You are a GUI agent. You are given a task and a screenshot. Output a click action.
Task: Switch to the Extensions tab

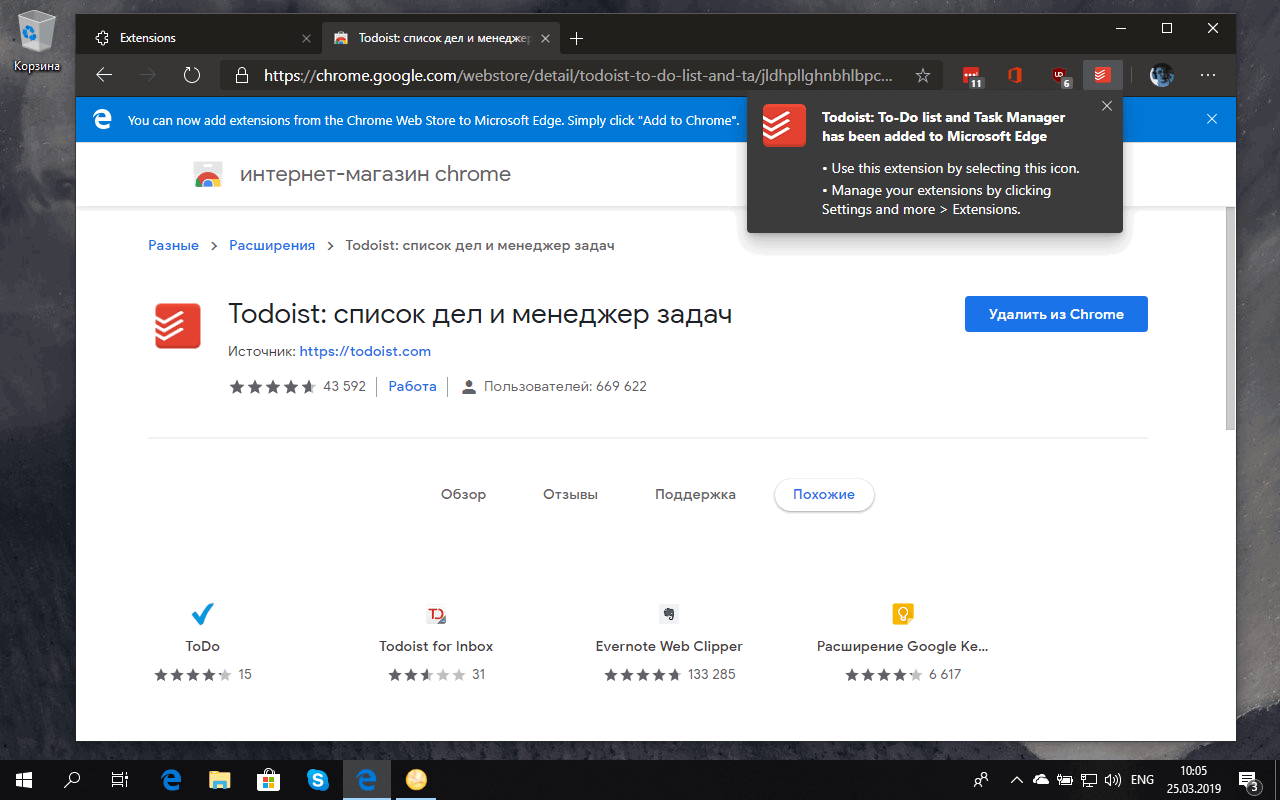pos(202,38)
